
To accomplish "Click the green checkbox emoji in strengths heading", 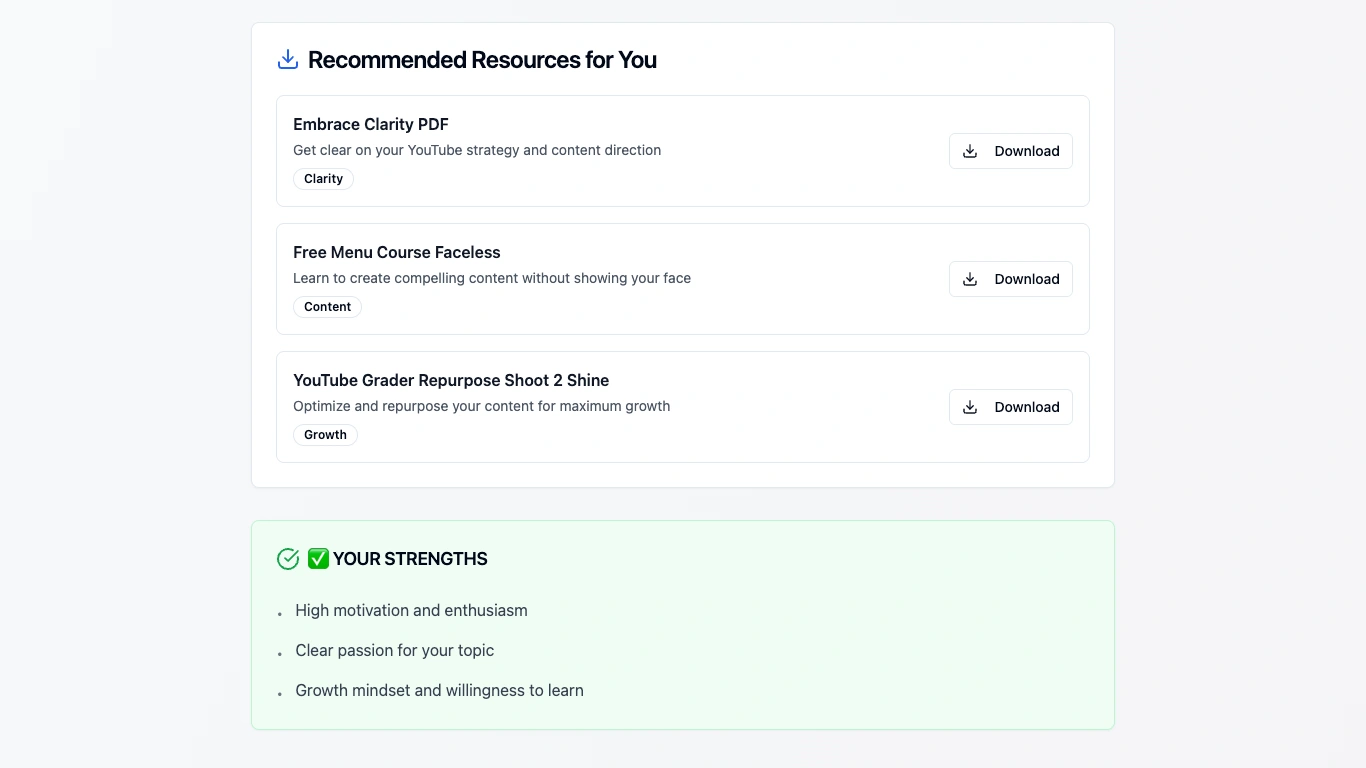I will (x=318, y=559).
